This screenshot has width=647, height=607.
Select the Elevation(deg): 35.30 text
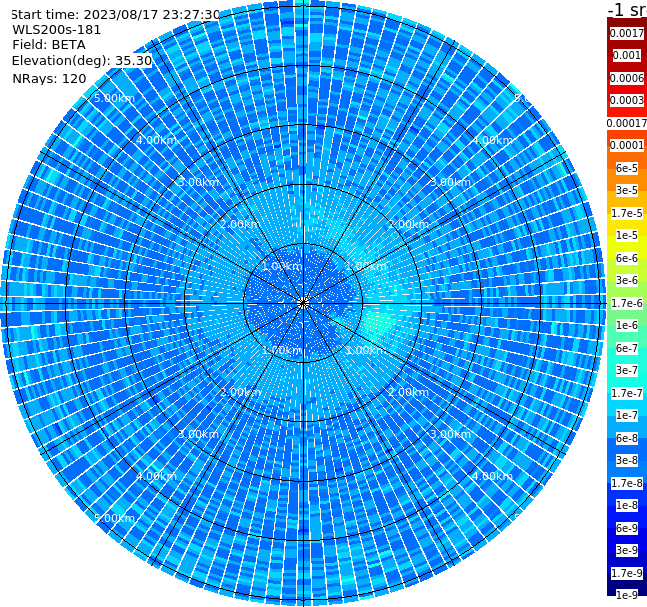coord(82,61)
